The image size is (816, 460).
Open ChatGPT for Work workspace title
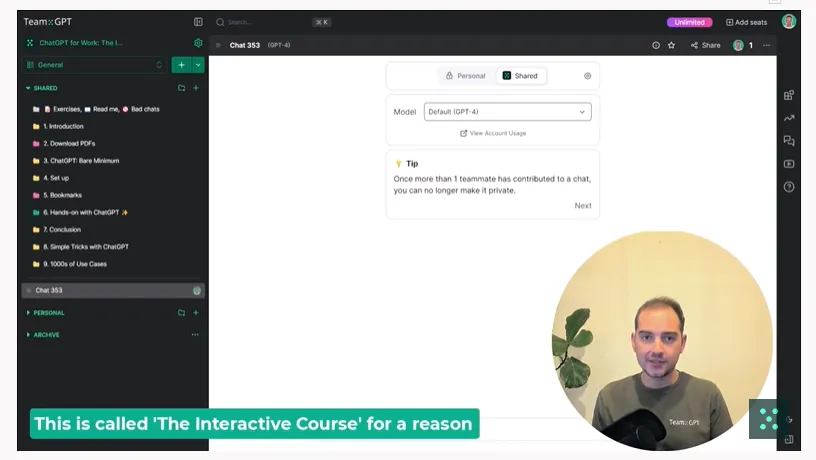click(81, 43)
